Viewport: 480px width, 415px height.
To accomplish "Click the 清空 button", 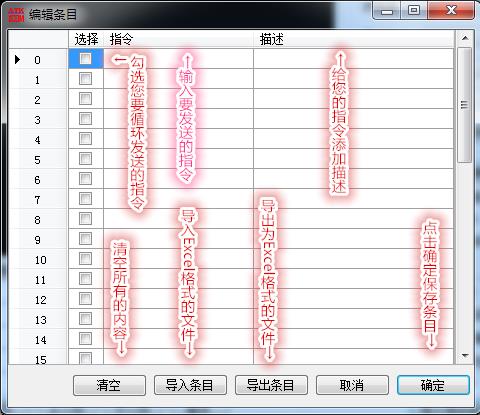I will click(x=109, y=385).
